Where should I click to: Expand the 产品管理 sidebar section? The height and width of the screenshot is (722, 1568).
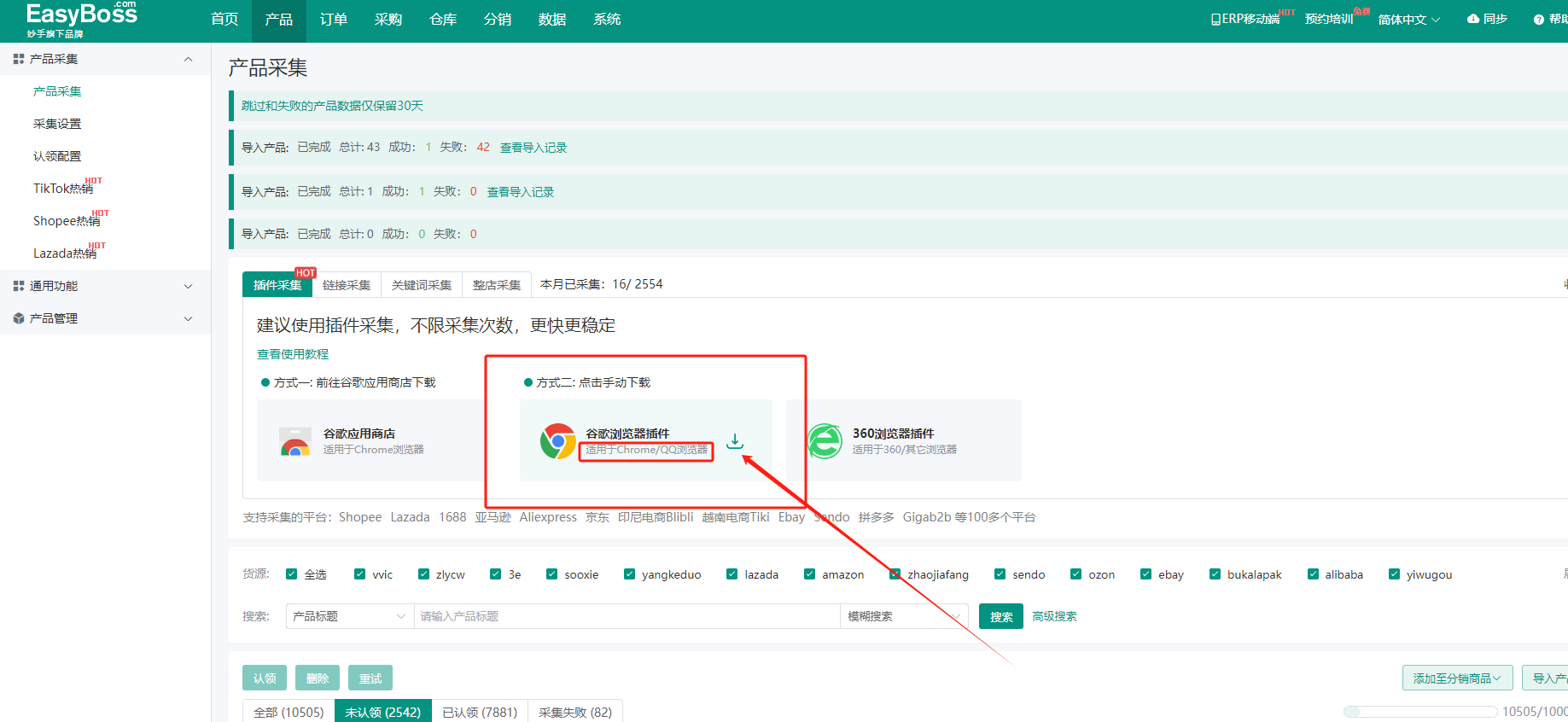[189, 318]
